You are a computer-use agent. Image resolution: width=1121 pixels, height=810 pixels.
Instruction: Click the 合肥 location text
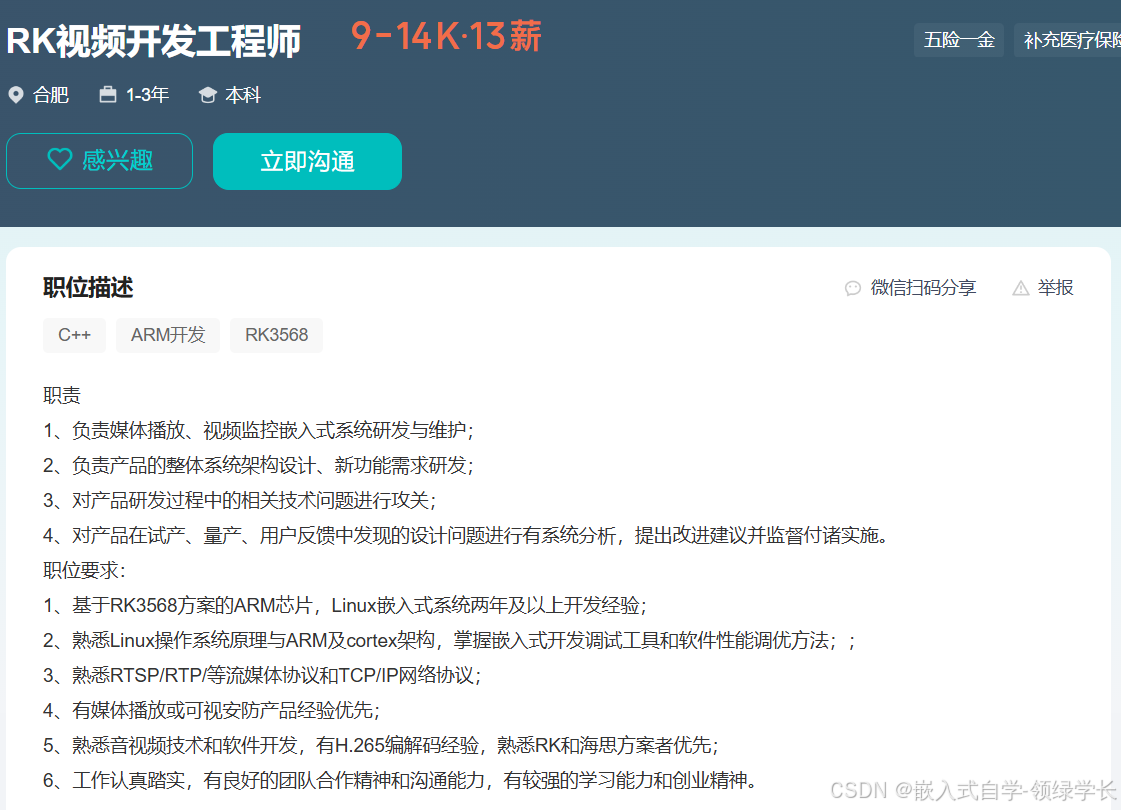51,95
